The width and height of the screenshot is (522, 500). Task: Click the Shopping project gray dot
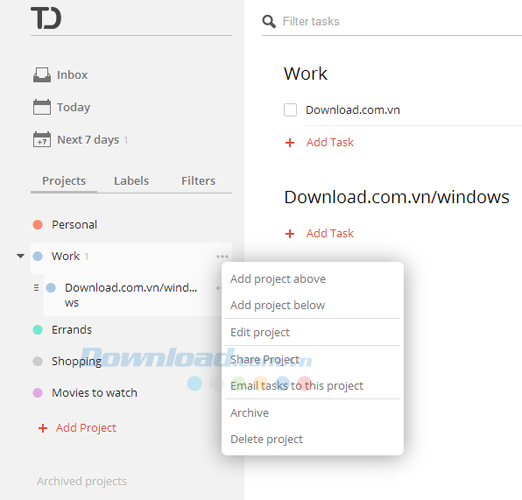point(38,361)
